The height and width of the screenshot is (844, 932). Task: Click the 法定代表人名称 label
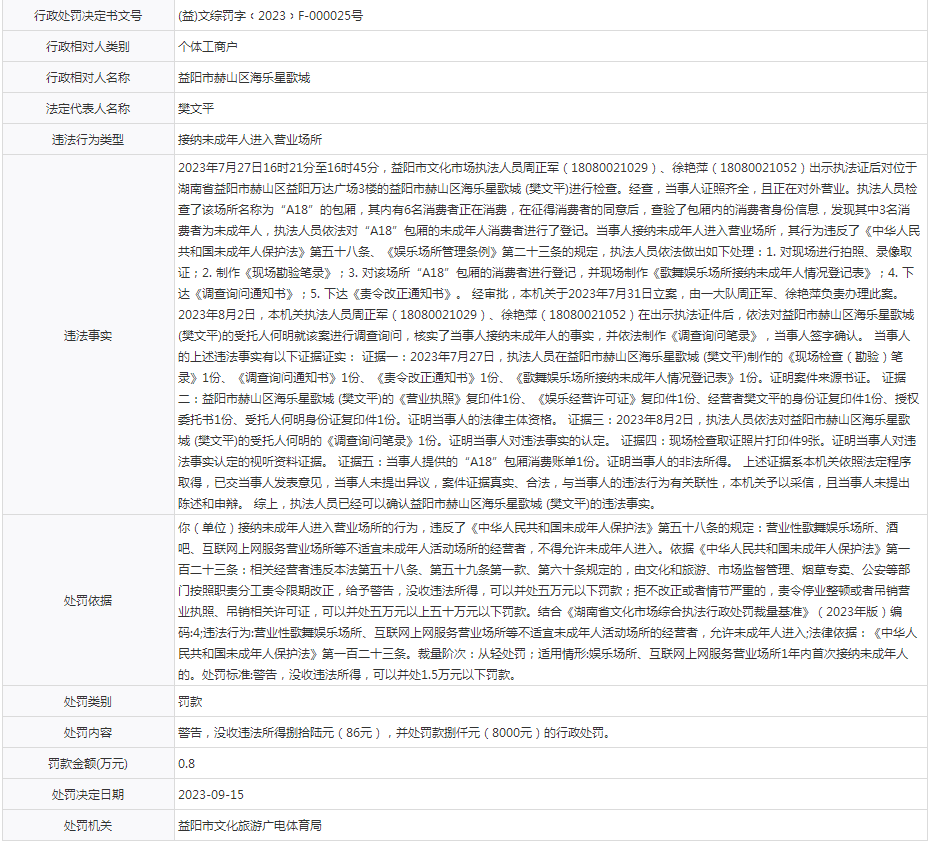point(88,109)
